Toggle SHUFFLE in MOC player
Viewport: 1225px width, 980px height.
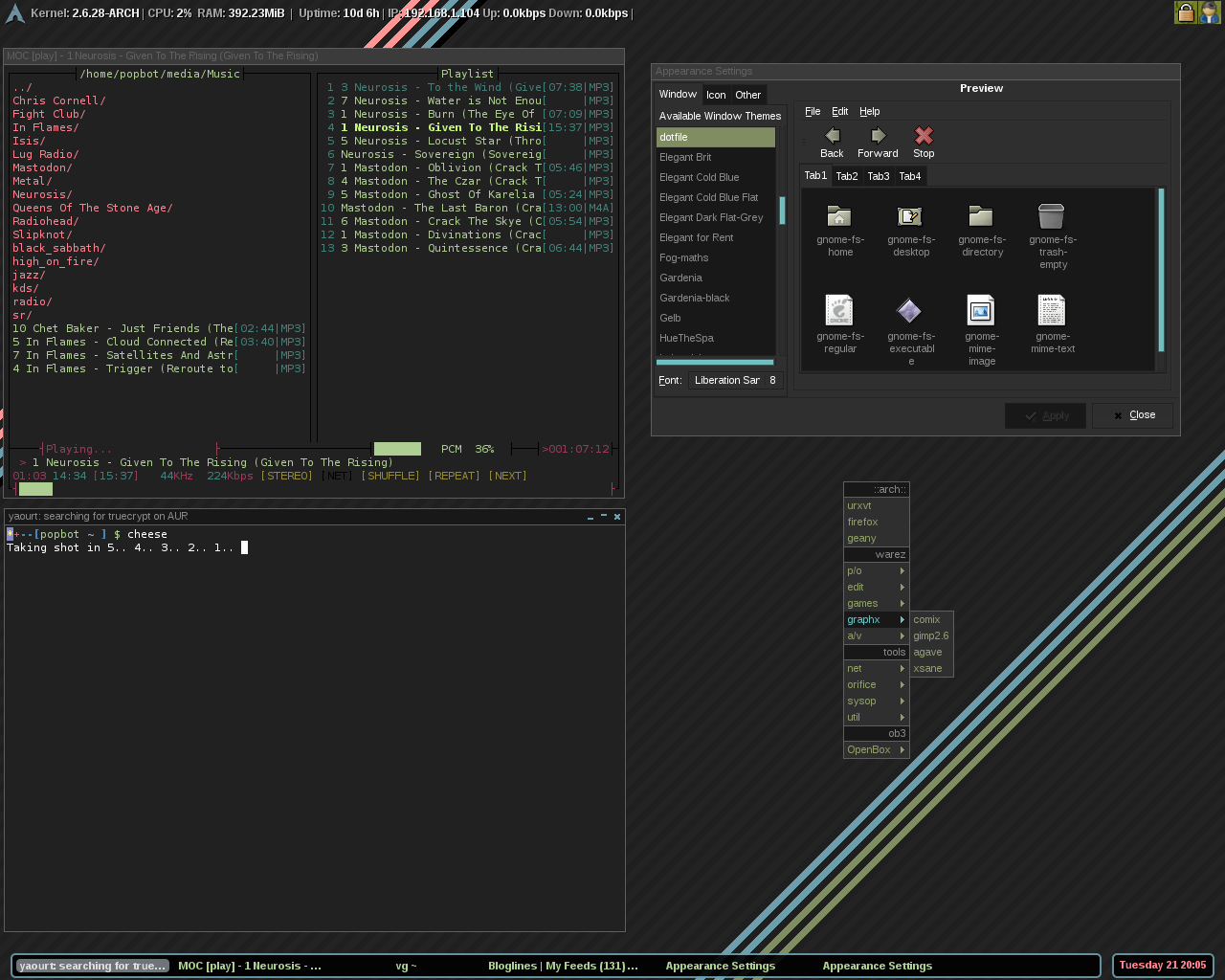(x=390, y=476)
